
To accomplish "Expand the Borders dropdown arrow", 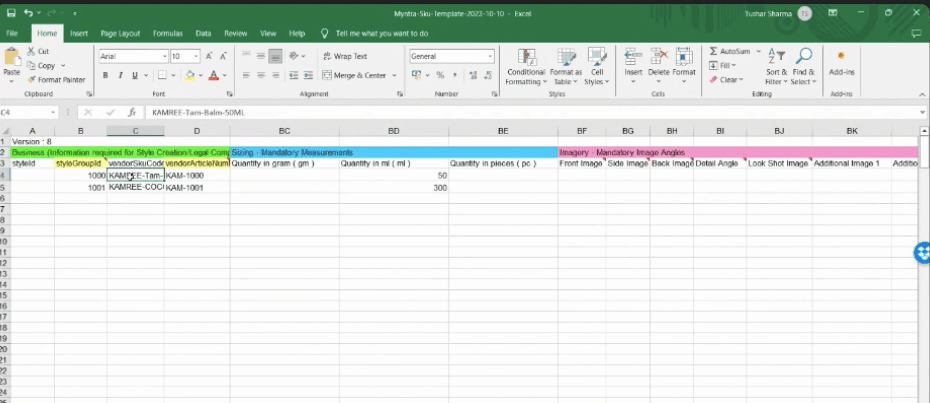I will coord(173,75).
